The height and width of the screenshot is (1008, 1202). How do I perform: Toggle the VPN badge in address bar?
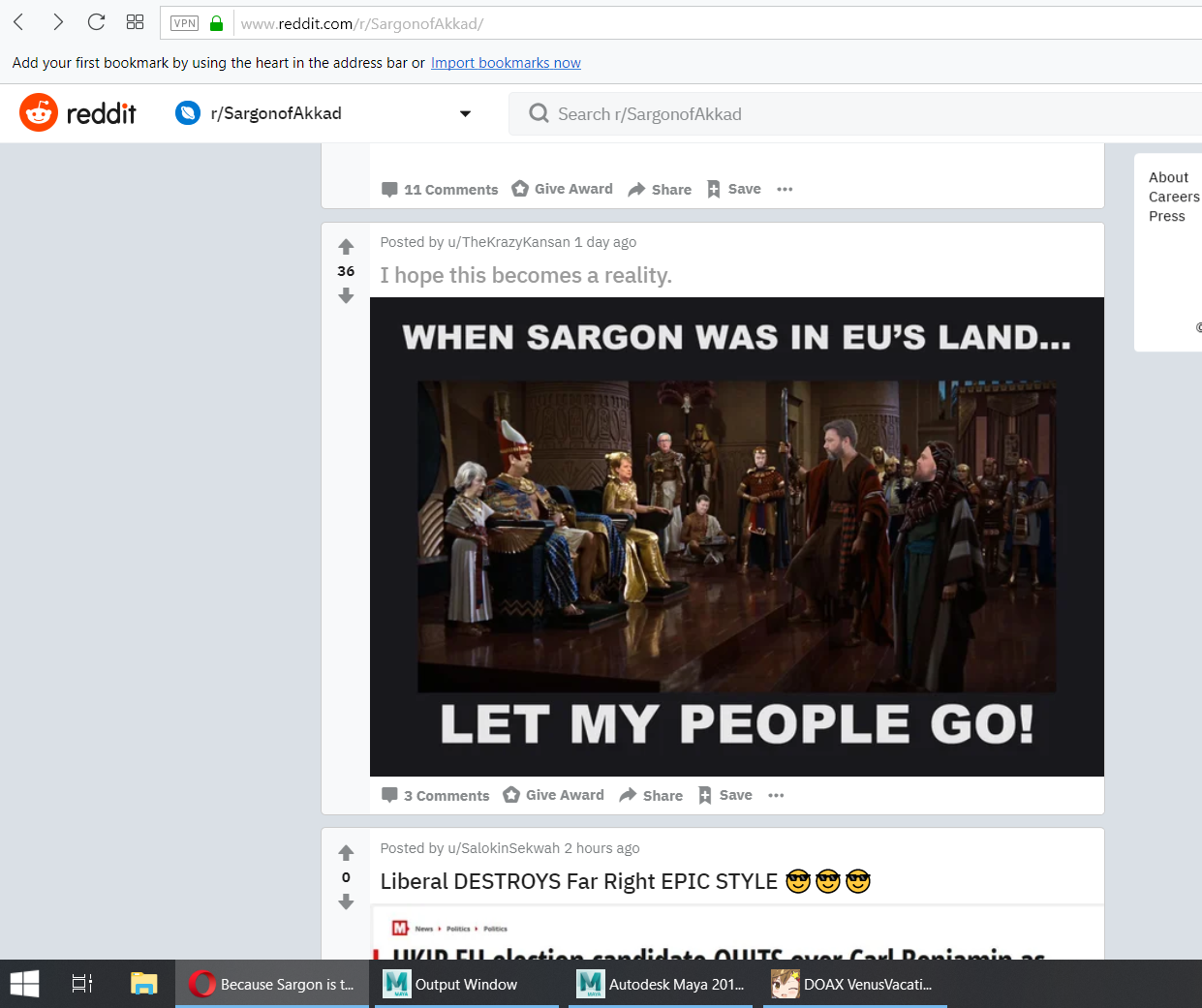[x=185, y=23]
